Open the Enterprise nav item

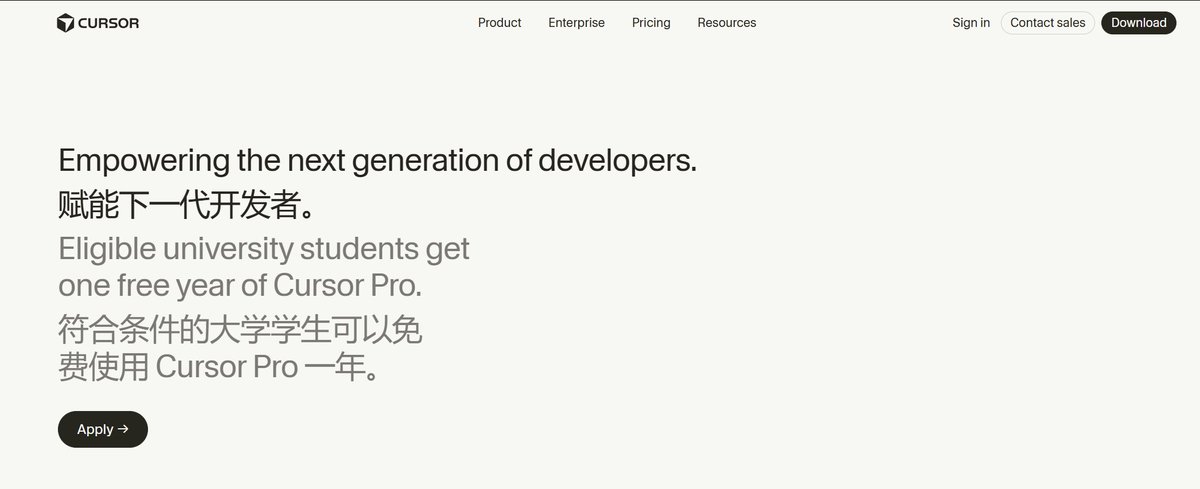tap(576, 23)
